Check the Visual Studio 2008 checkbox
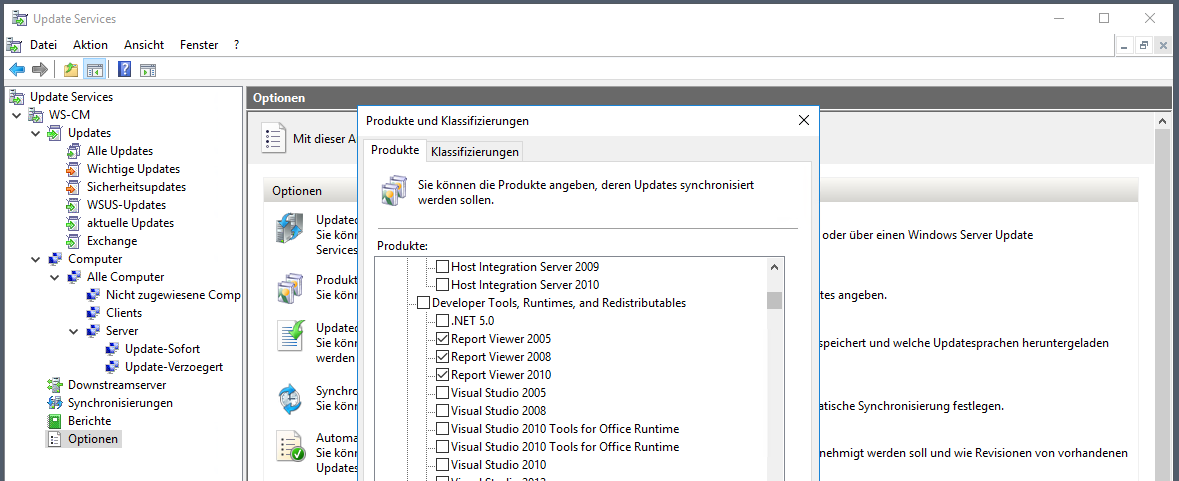This screenshot has height=481, width=1179. click(x=443, y=411)
